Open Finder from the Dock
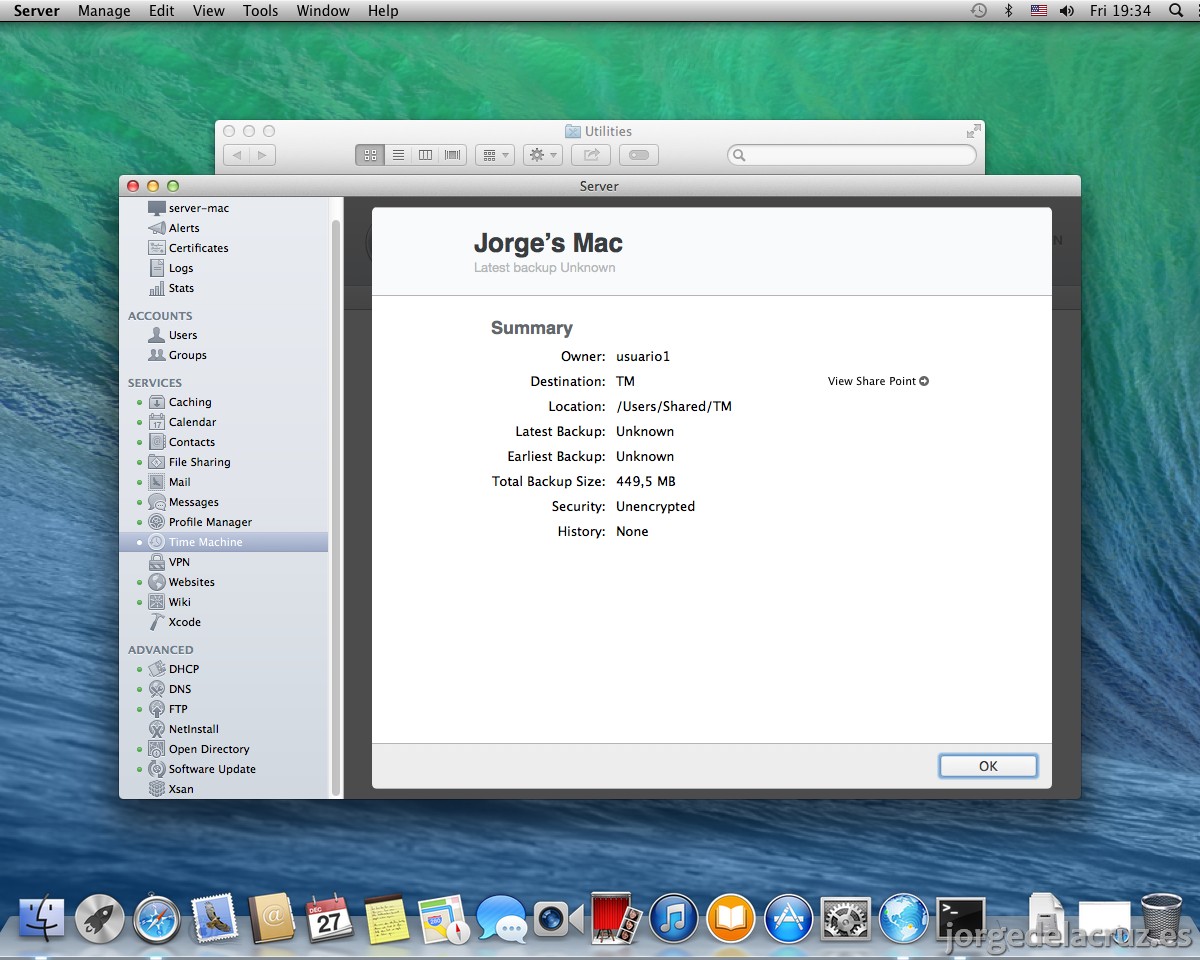The width and height of the screenshot is (1200, 960). [42, 919]
